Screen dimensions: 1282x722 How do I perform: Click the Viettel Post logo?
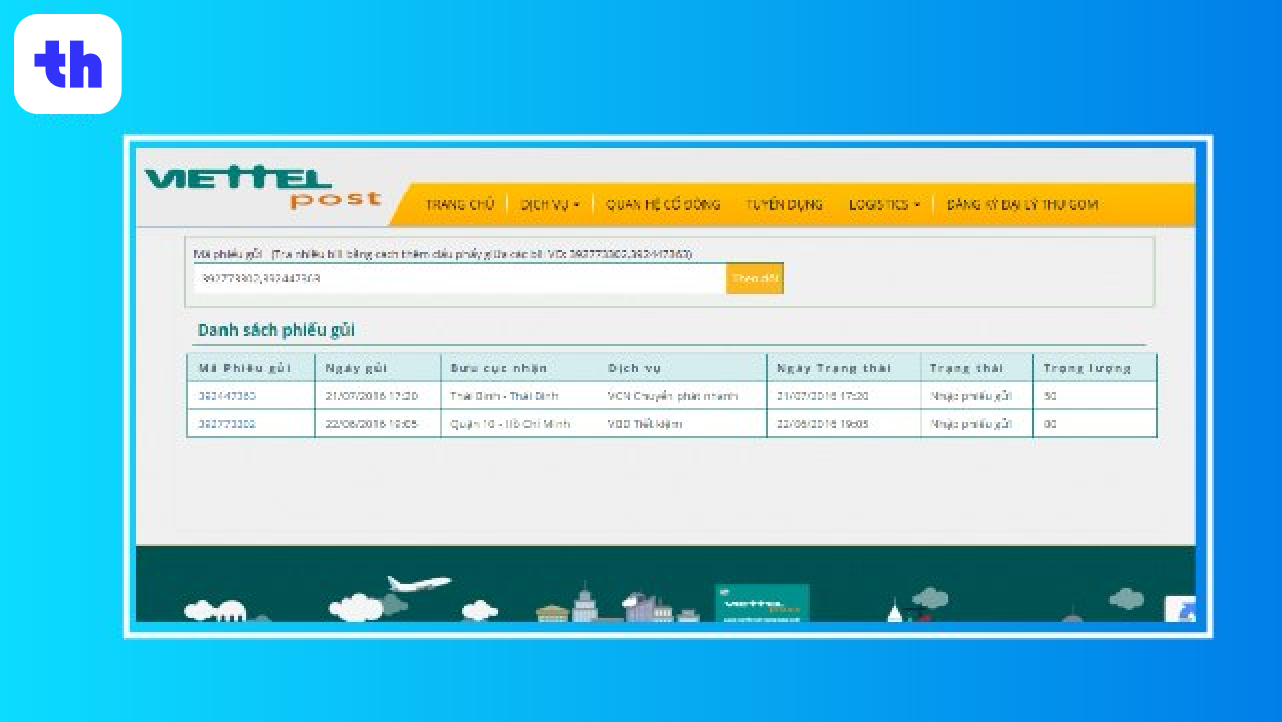pos(263,188)
